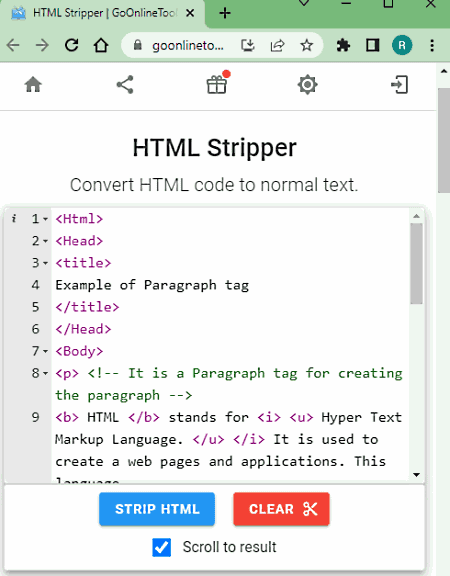Fold the <p> tag on line 8

[x=45, y=374]
